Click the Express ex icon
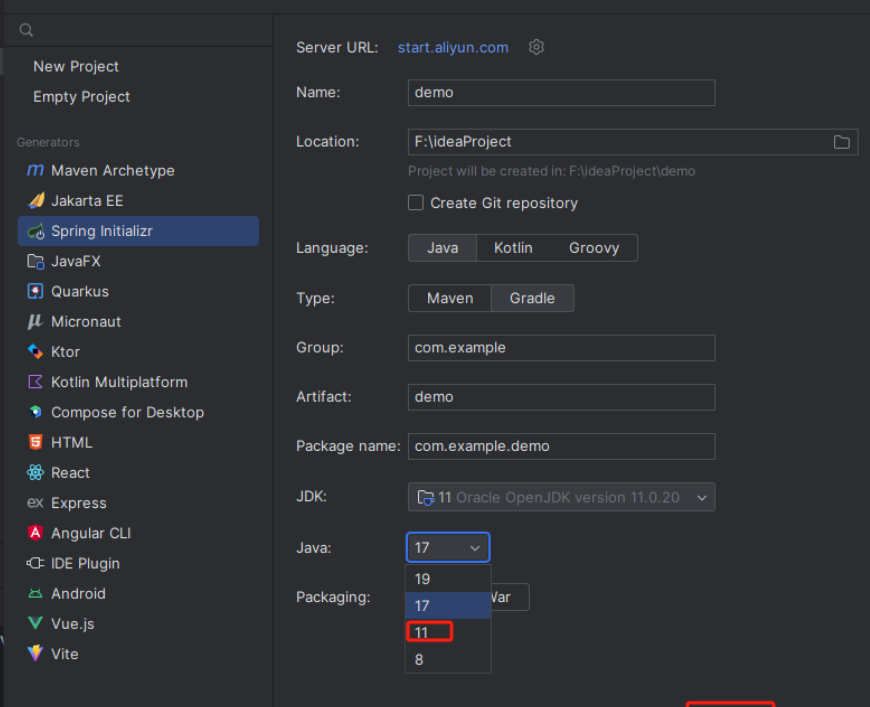This screenshot has height=707, width=870. 36,503
